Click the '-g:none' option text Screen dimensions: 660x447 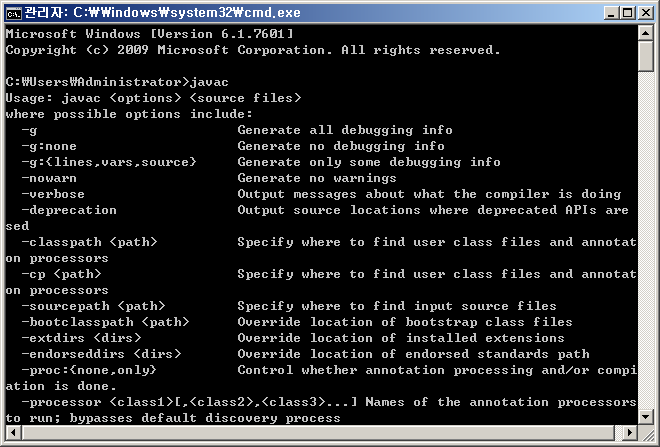49,146
